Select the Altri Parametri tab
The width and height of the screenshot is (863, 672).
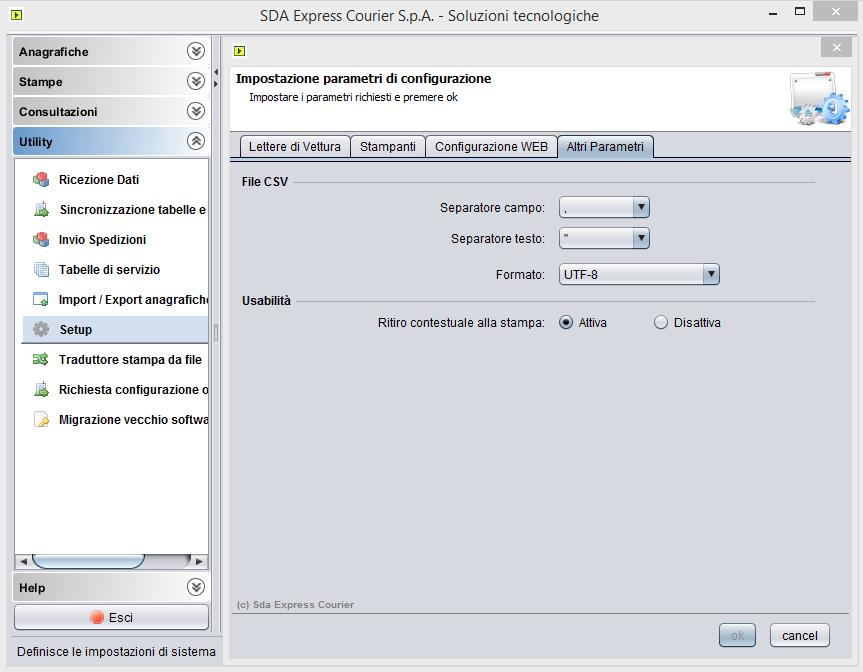[x=605, y=147]
